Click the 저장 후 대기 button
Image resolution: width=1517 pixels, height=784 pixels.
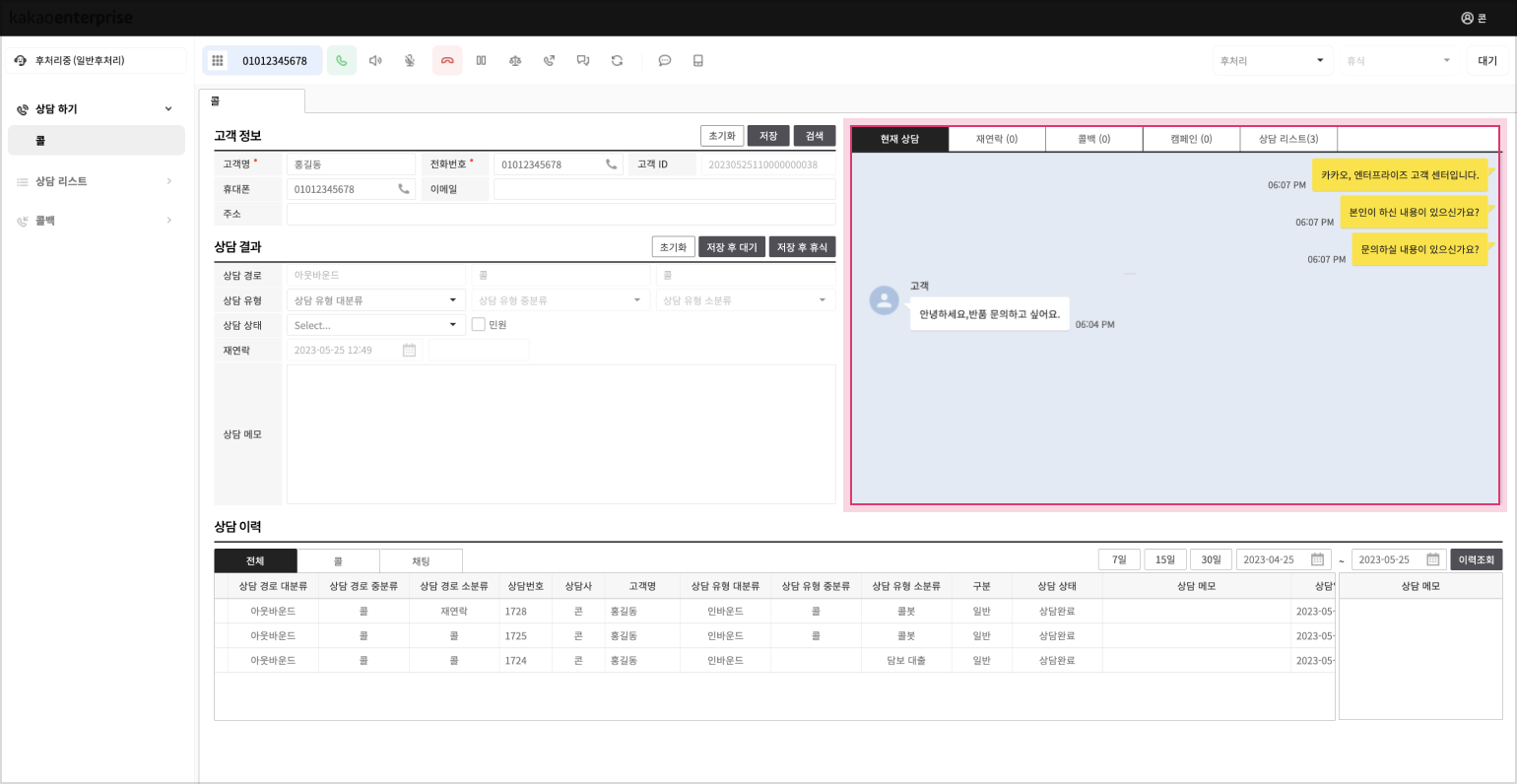coord(731,247)
